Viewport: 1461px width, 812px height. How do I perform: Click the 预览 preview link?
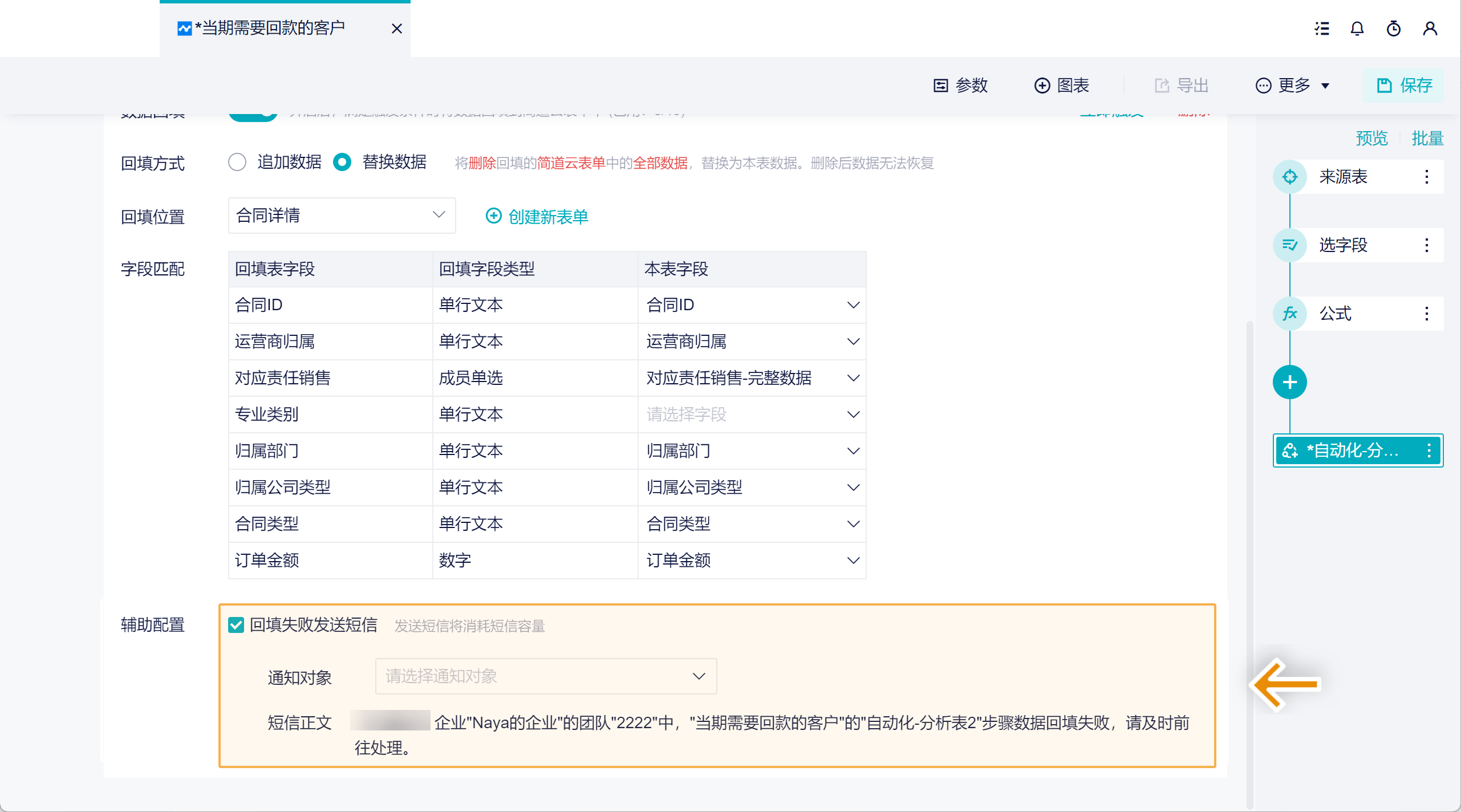1371,138
